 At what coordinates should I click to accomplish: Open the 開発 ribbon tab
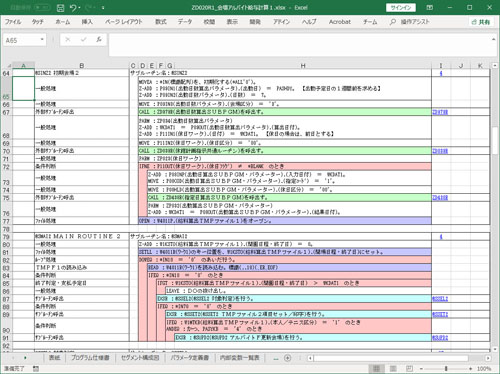coord(255,22)
